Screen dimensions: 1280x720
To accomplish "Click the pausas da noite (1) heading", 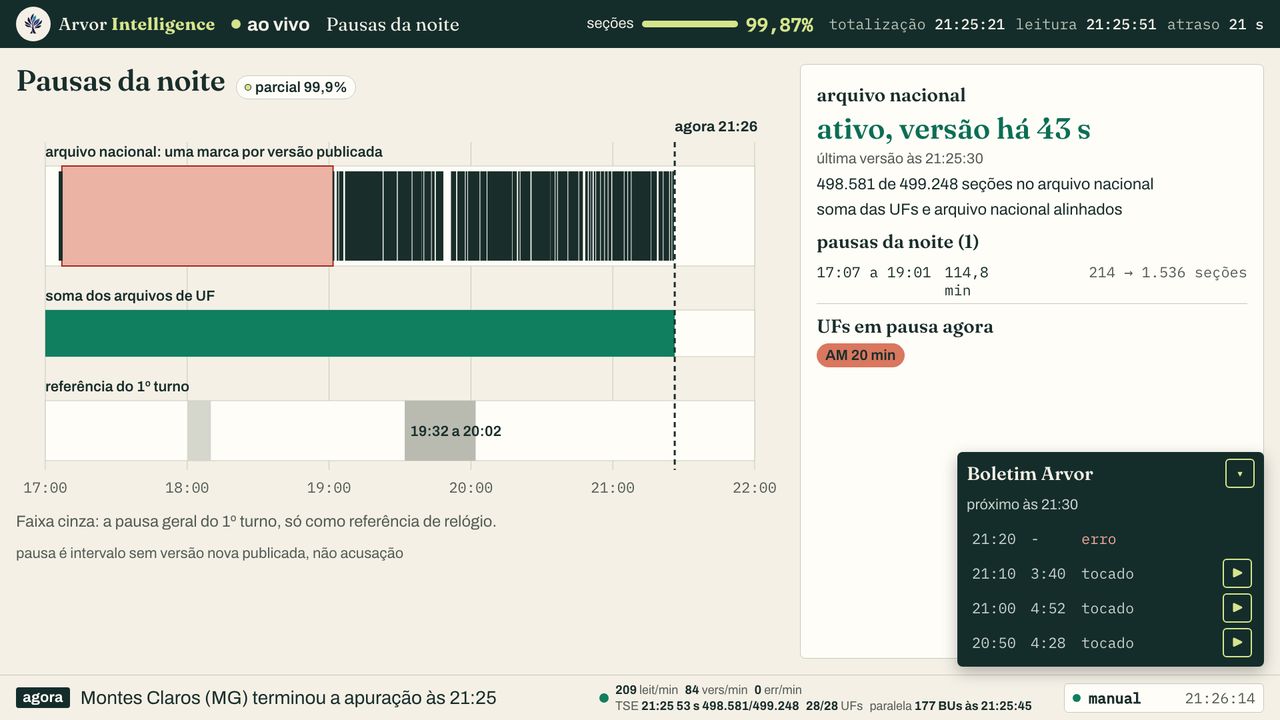I will (x=898, y=242).
